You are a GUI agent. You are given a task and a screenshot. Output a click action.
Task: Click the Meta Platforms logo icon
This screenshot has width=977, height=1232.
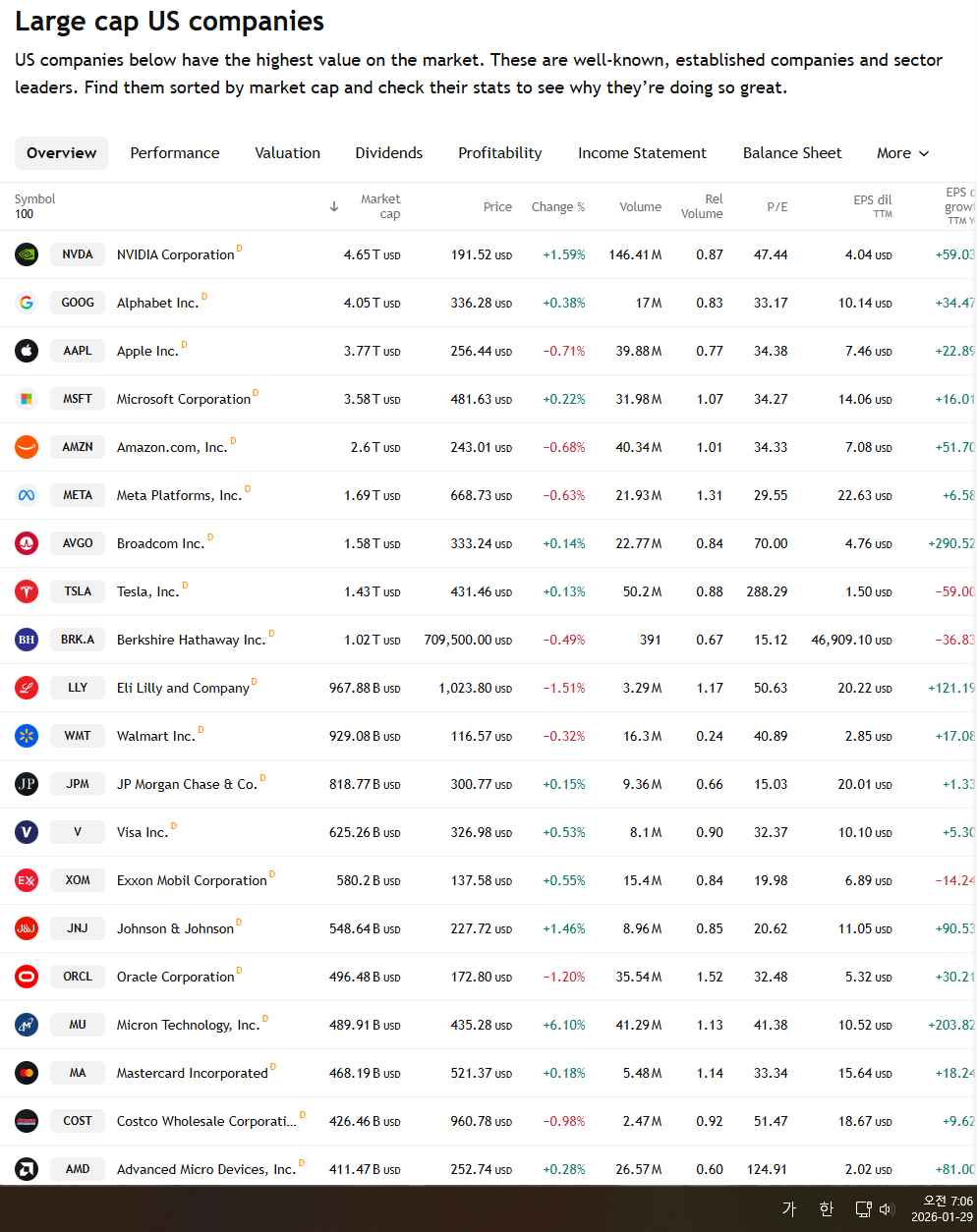click(x=27, y=495)
